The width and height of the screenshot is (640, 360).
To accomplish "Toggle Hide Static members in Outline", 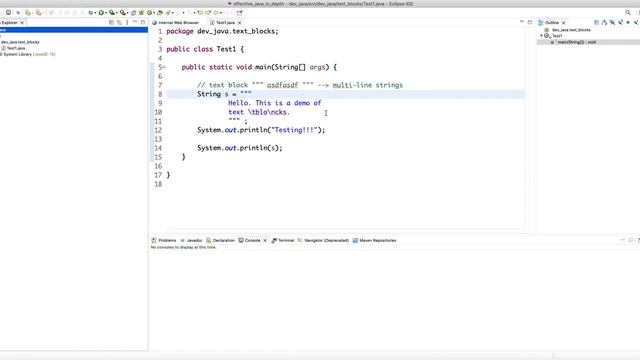I will (x=620, y=22).
